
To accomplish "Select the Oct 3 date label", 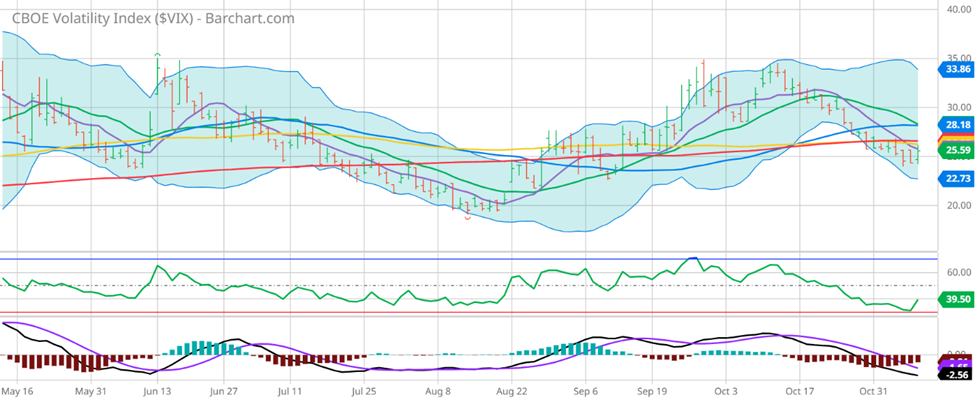I will click(724, 391).
